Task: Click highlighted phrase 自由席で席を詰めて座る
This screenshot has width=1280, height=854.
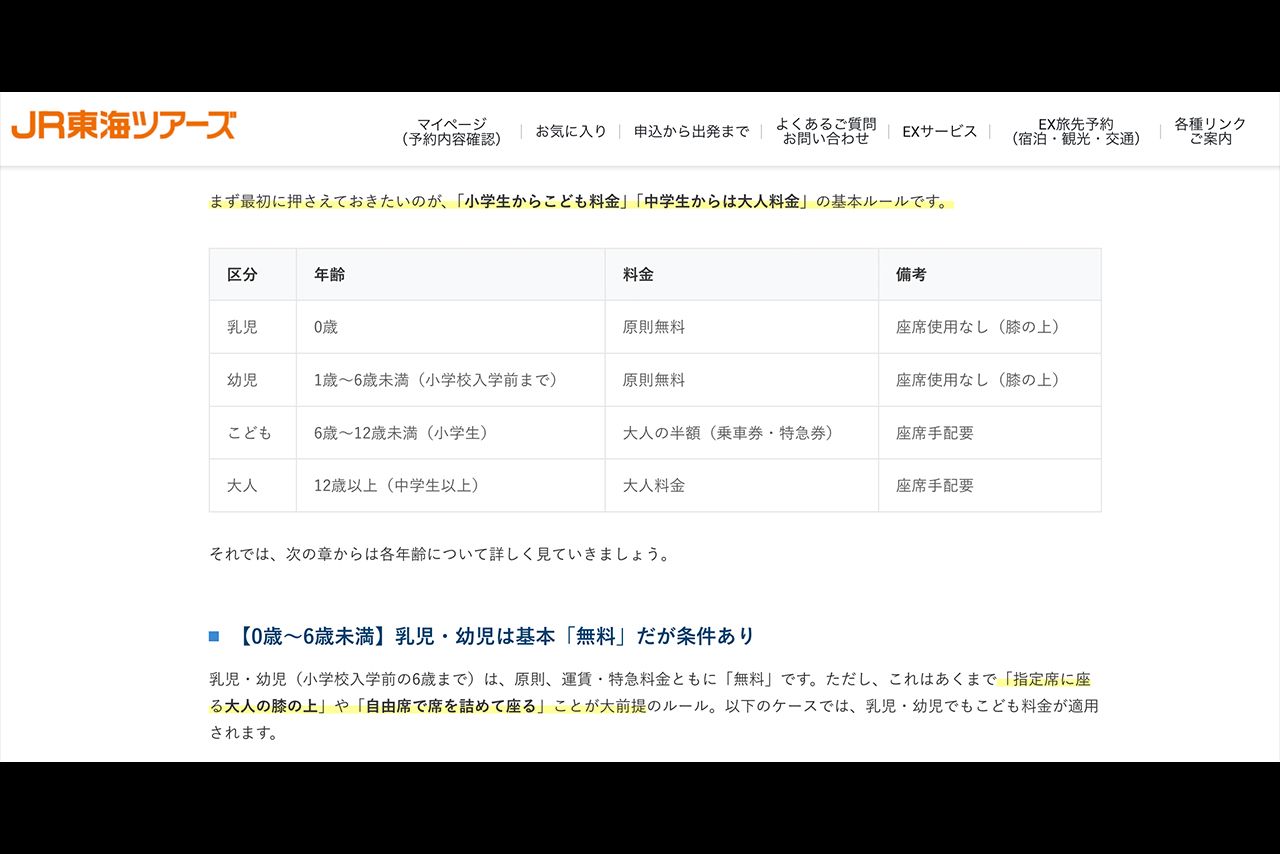Action: [x=451, y=706]
